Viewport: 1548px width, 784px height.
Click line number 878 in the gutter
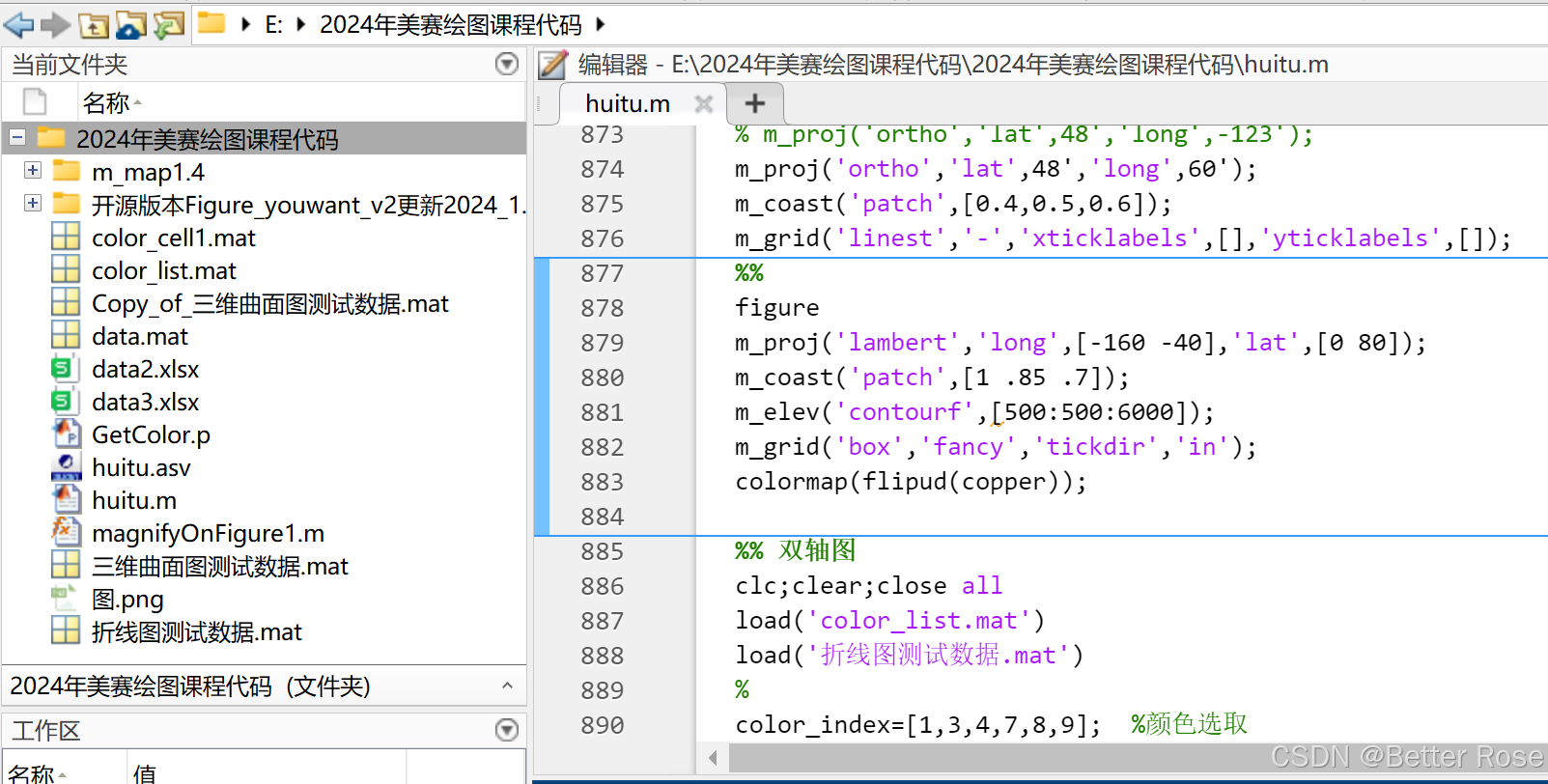[603, 308]
